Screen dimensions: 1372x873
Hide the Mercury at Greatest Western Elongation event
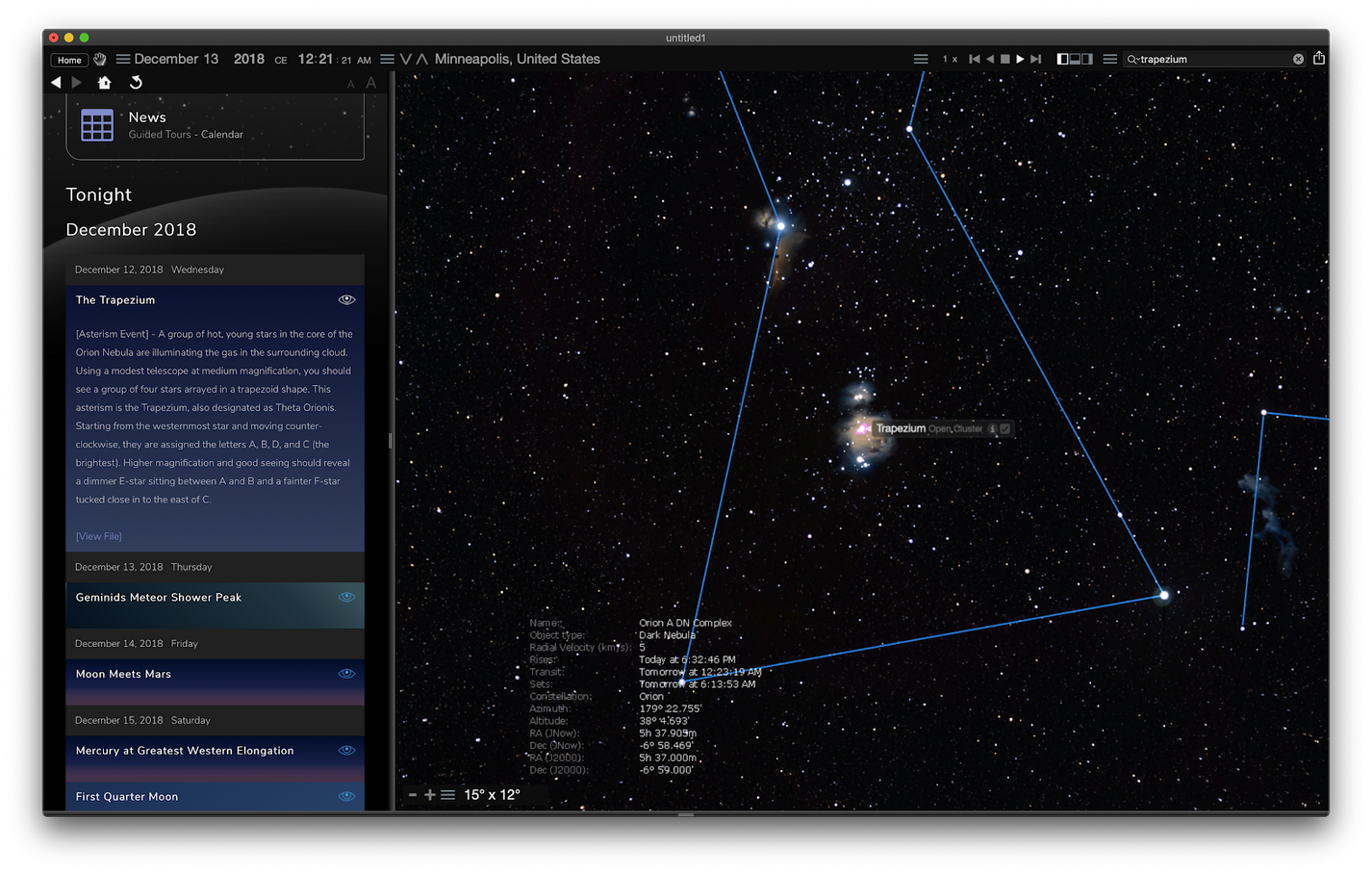346,750
